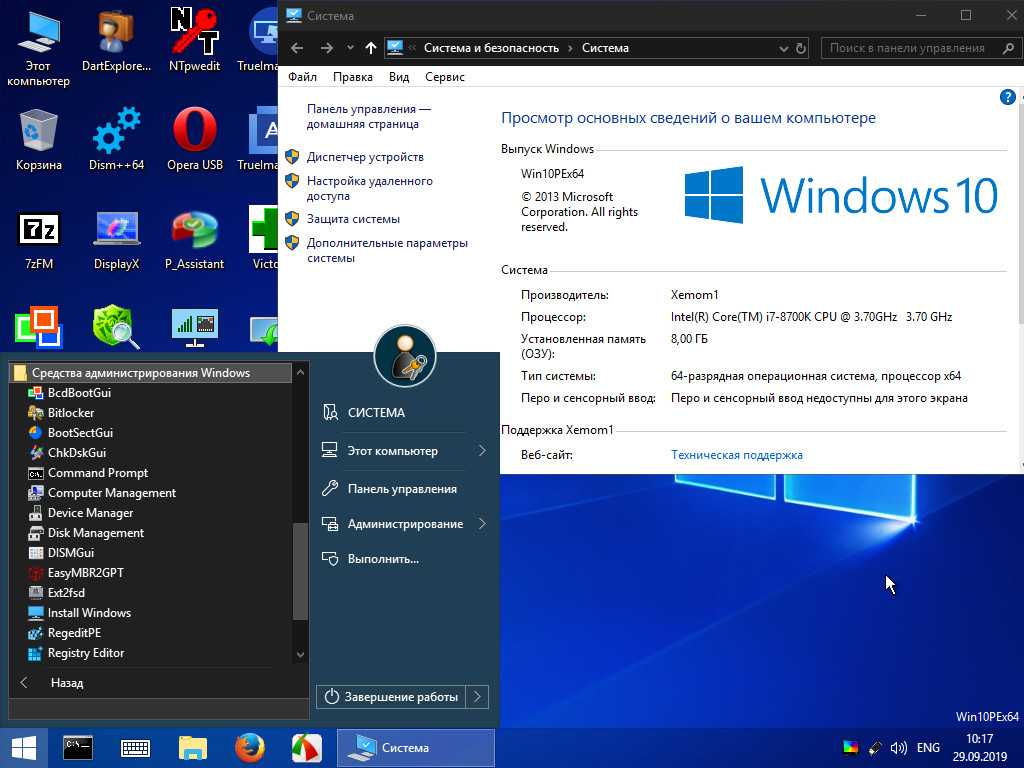
Task: Open Bitlocker from the list
Action: click(x=71, y=413)
